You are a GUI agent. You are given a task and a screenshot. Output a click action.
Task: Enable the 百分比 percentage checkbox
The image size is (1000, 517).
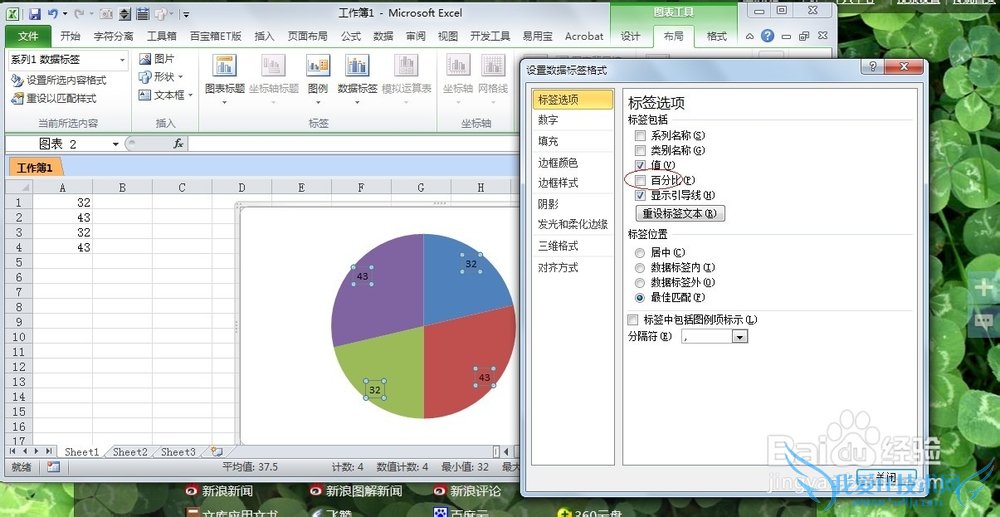pos(640,180)
